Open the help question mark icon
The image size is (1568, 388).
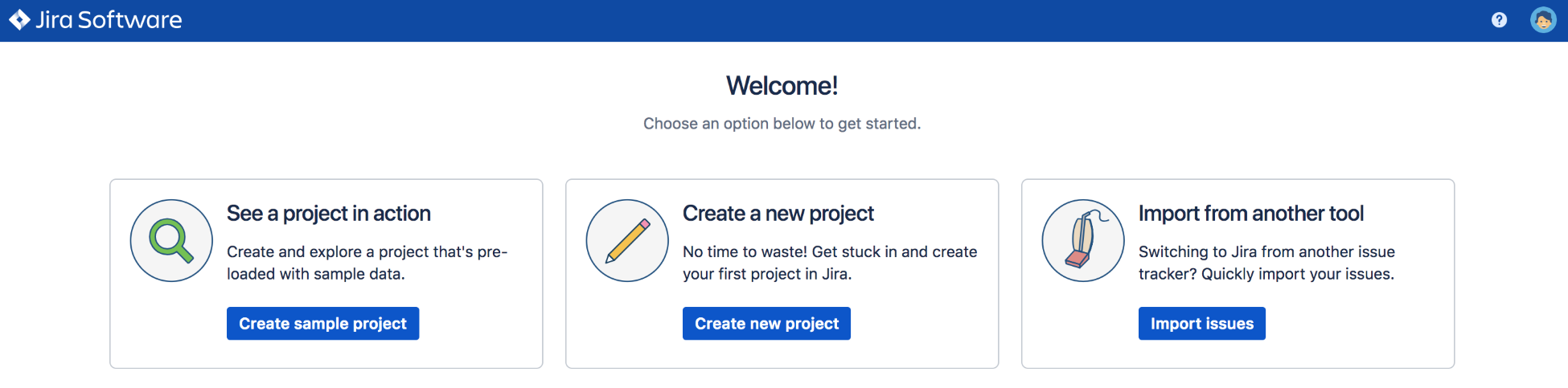pos(1499,20)
